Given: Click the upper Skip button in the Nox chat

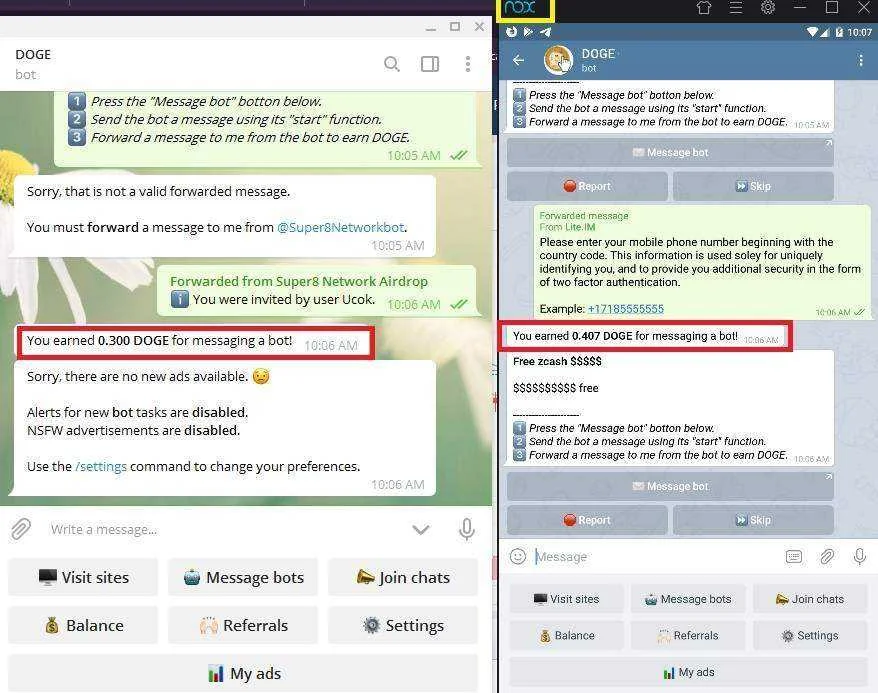Looking at the screenshot, I should click(753, 186).
